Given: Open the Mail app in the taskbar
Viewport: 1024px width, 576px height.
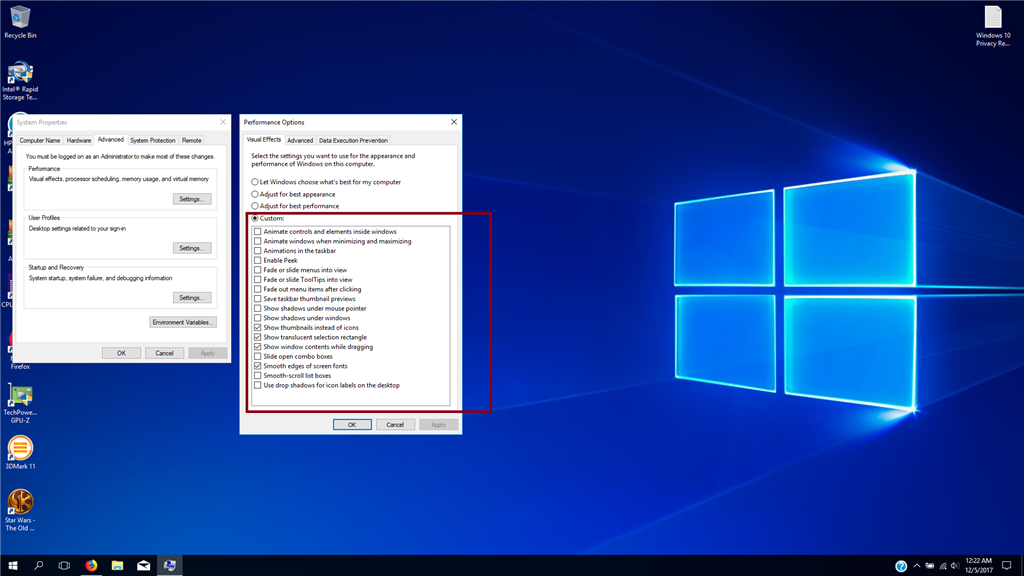Looking at the screenshot, I should (144, 566).
